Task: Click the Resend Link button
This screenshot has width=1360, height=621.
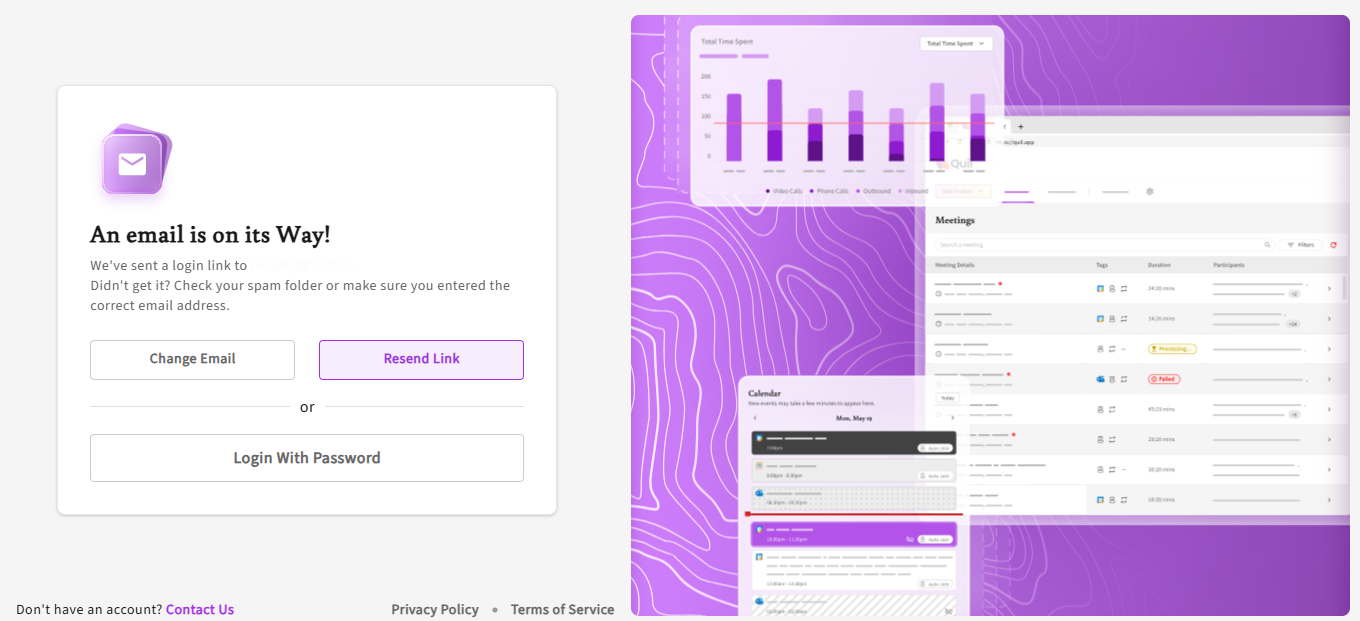Action: [x=421, y=359]
